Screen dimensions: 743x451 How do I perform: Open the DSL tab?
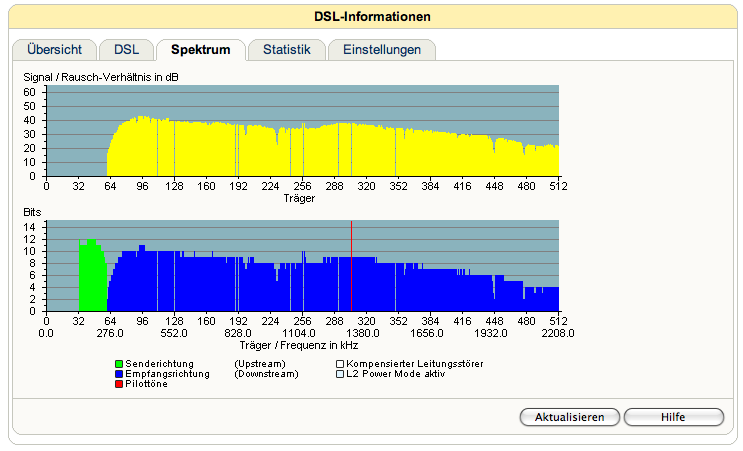[127, 50]
